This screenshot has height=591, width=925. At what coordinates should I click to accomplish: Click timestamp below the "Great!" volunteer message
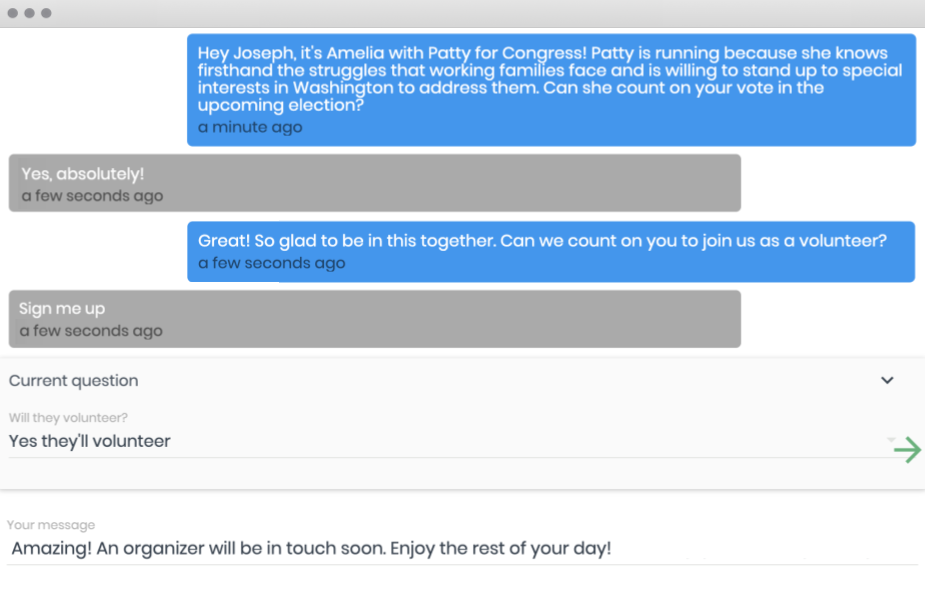(271, 263)
